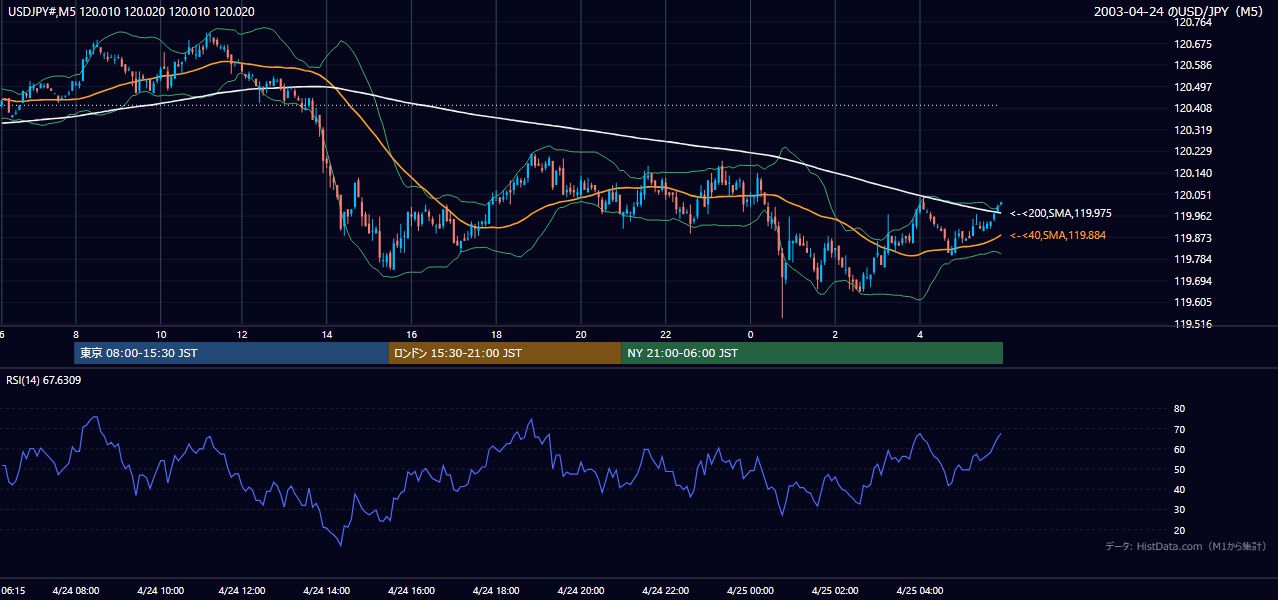Select the Tokyo 08:00-15:30 JST session bar
Viewport: 1278px width, 600px height.
tap(231, 353)
